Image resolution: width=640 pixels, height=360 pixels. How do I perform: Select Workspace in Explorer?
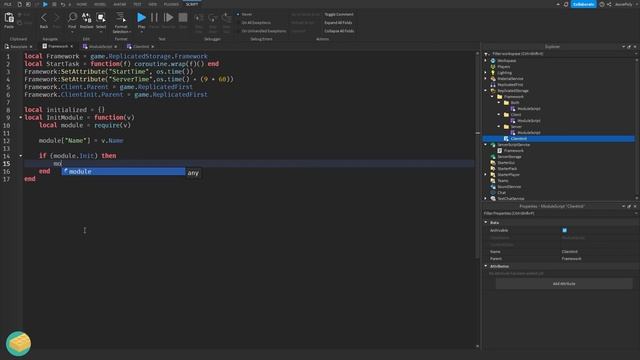coord(507,60)
